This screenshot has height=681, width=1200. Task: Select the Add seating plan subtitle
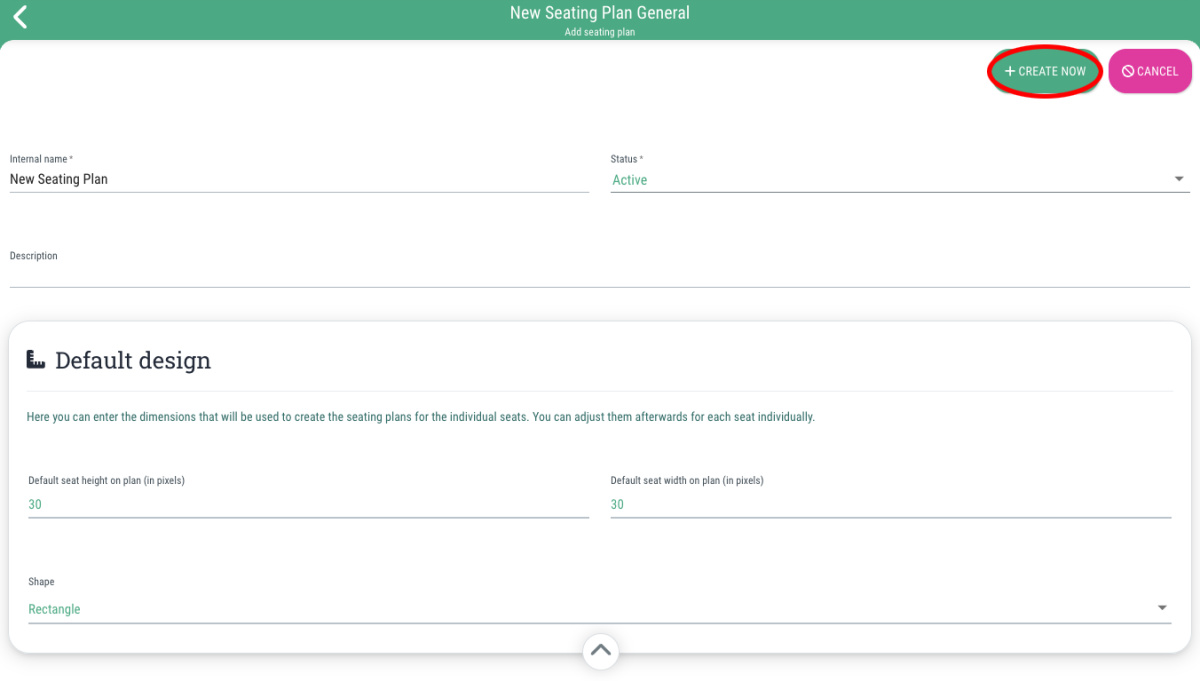[x=600, y=31]
